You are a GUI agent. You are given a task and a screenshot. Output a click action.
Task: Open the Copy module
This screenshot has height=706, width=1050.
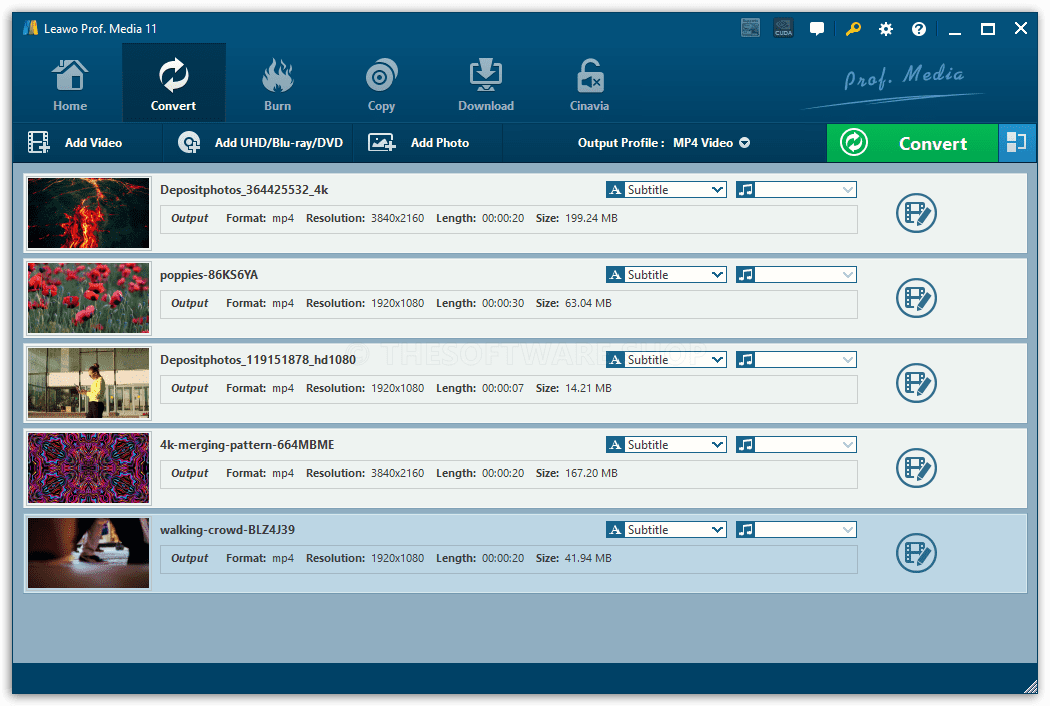coord(381,84)
